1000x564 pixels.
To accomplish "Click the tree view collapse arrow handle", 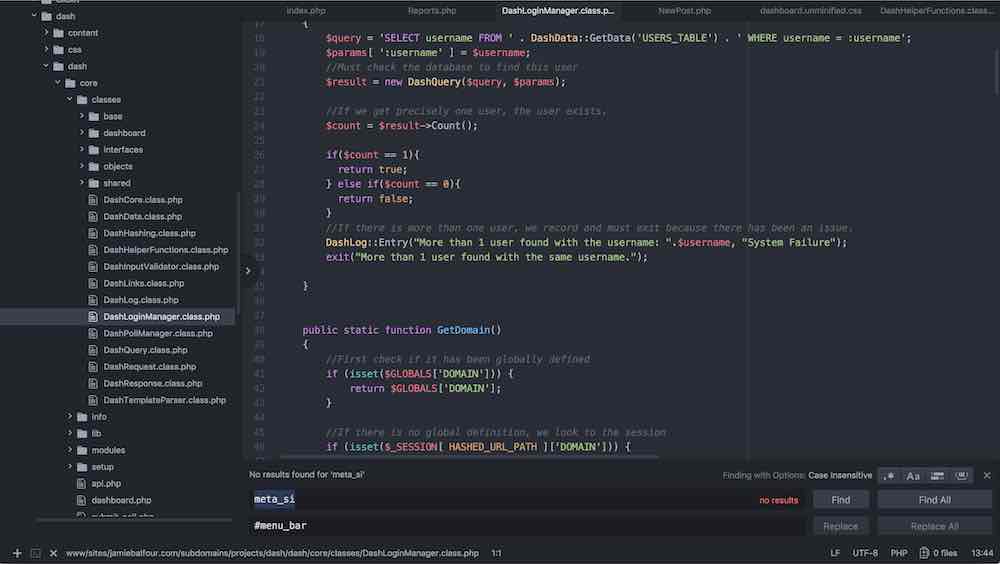I will click(248, 270).
